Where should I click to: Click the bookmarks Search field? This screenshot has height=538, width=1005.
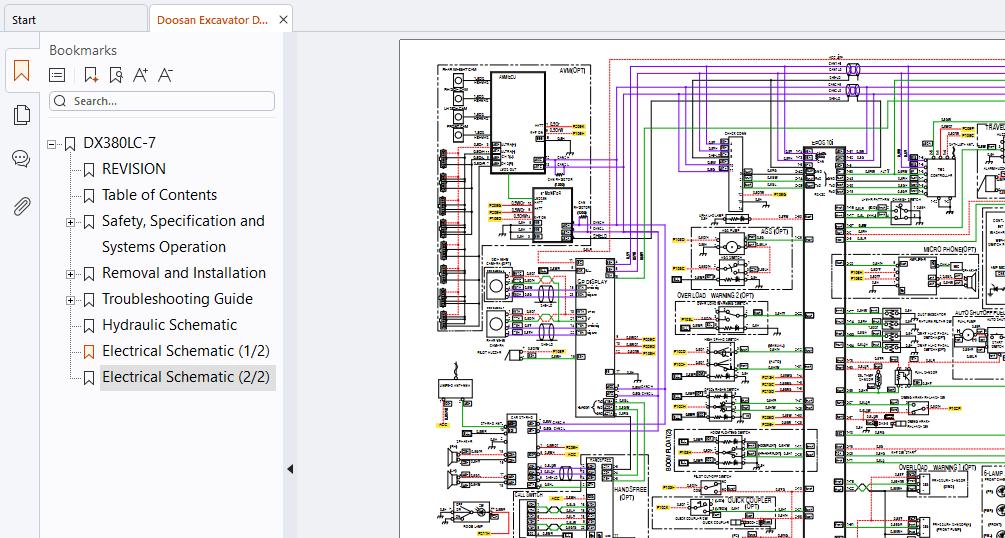pyautogui.click(x=162, y=101)
